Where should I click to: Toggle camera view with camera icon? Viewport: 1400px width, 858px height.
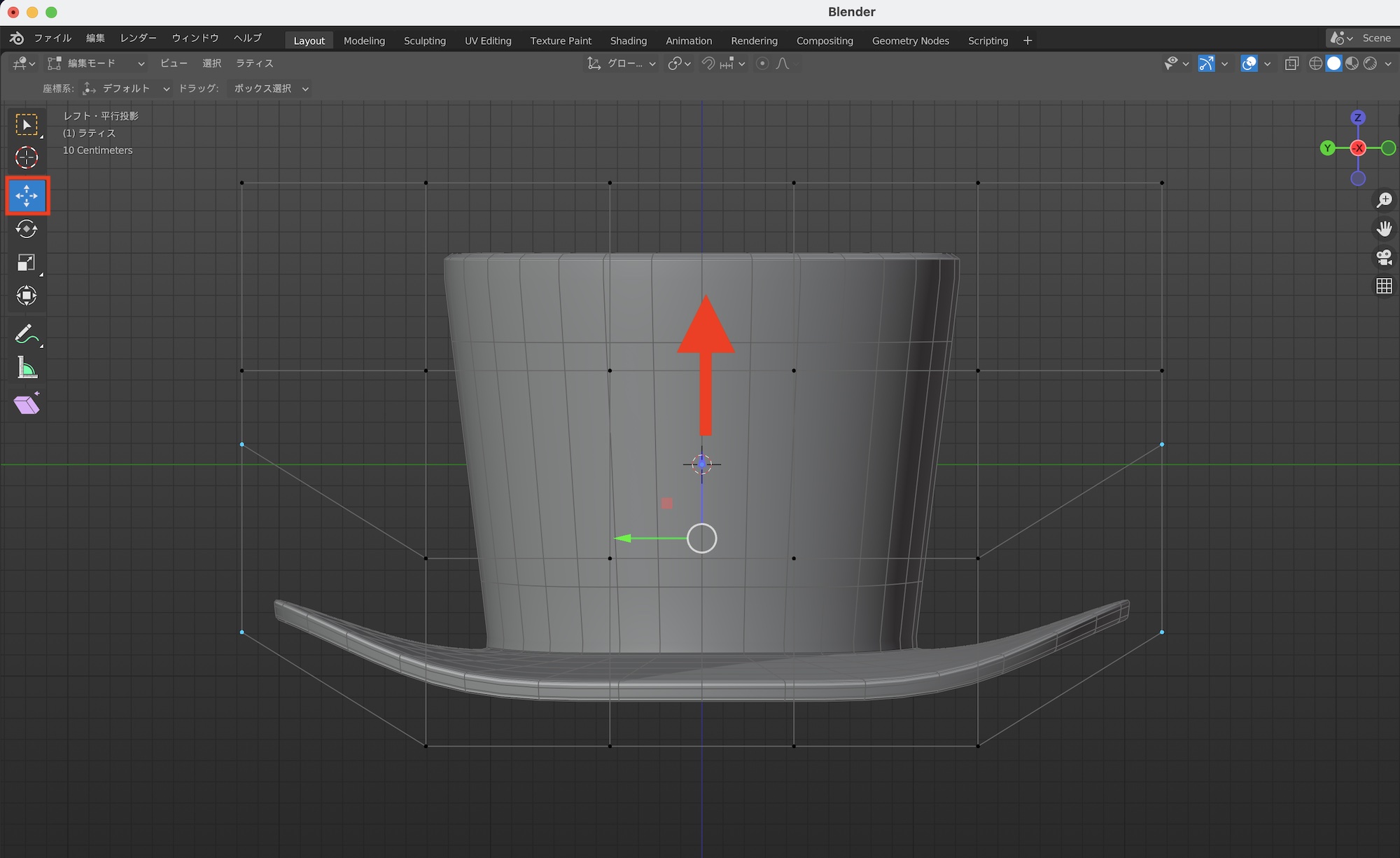(1384, 257)
